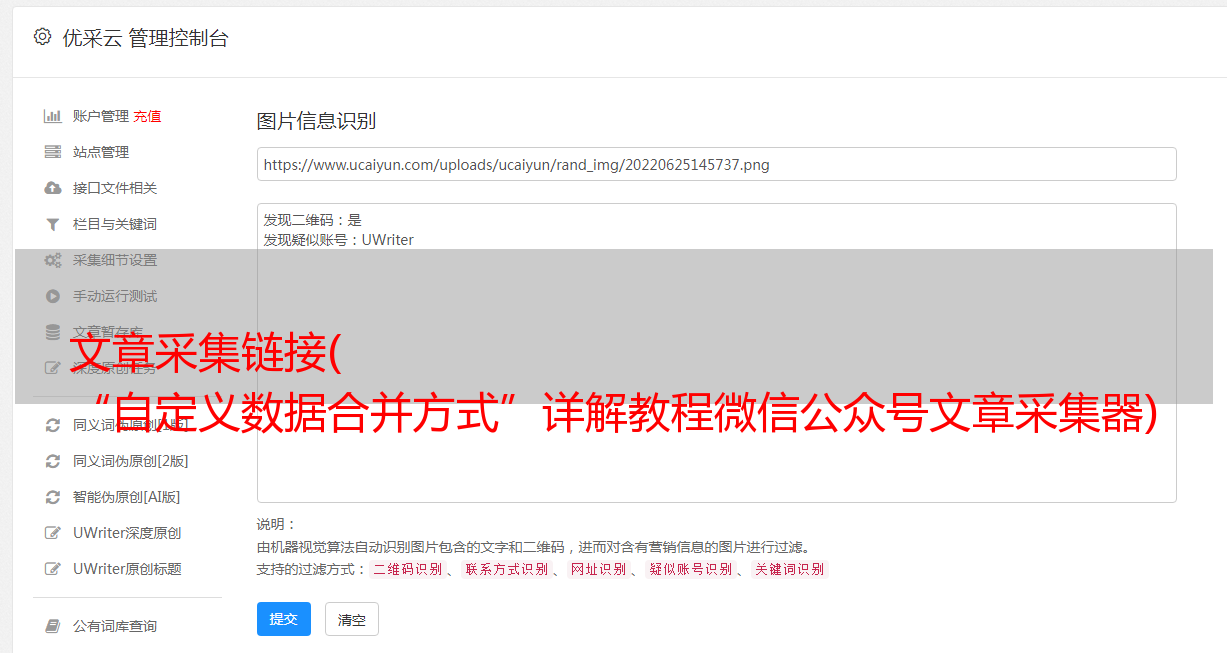
Task: Open 同义词伪原创[2版] in the sidebar
Action: (131, 461)
